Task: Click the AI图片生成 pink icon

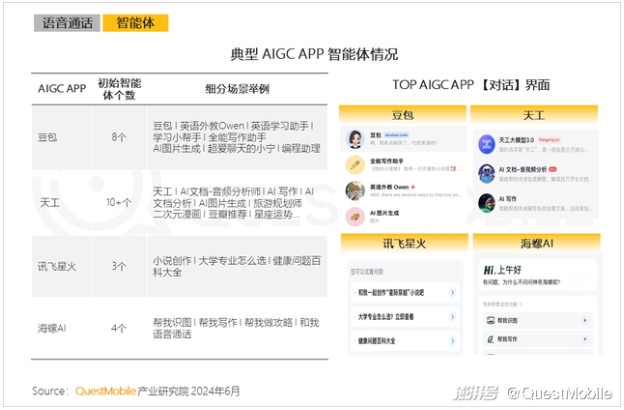Action: coord(354,217)
